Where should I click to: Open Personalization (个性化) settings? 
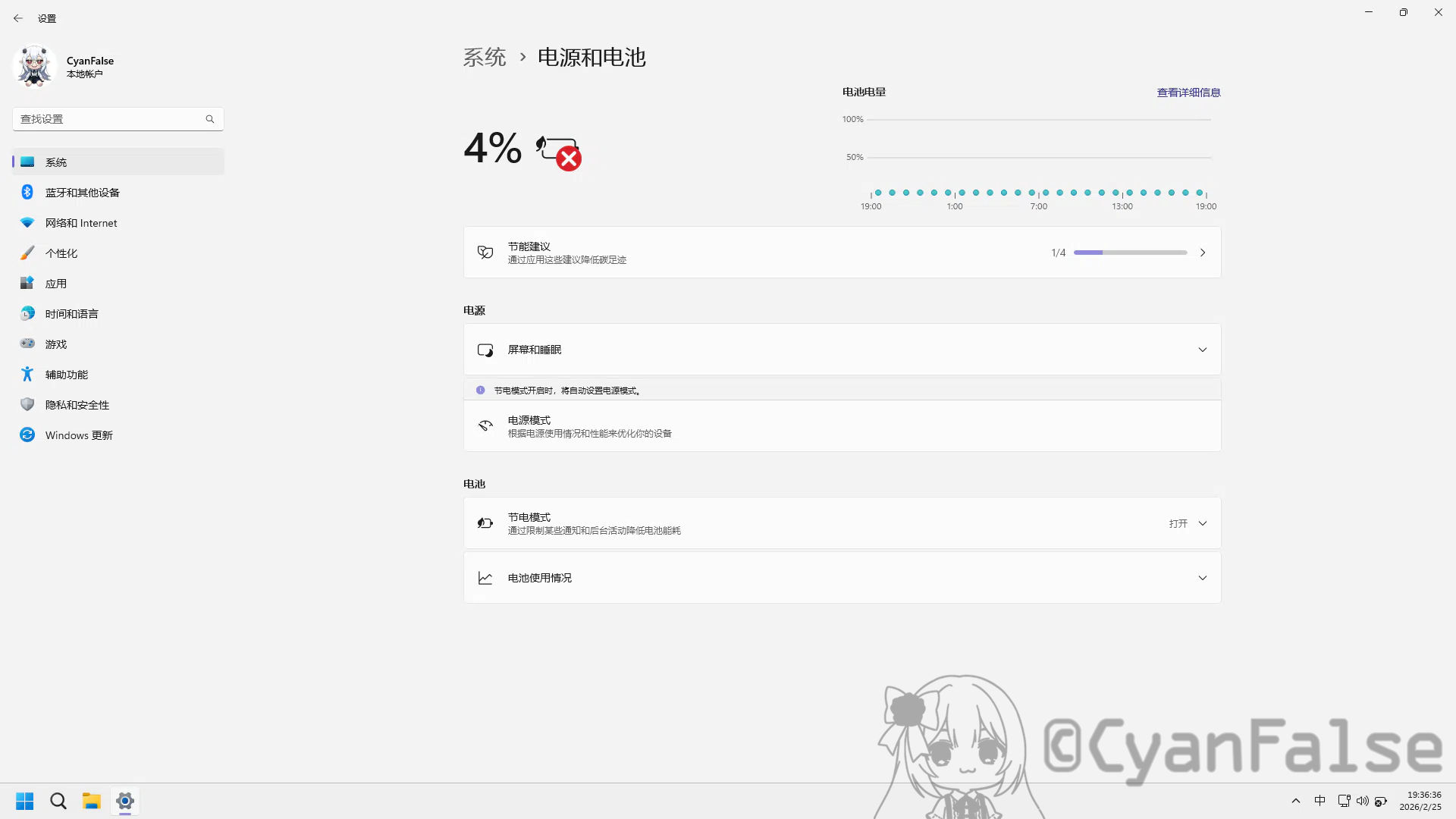click(x=61, y=253)
